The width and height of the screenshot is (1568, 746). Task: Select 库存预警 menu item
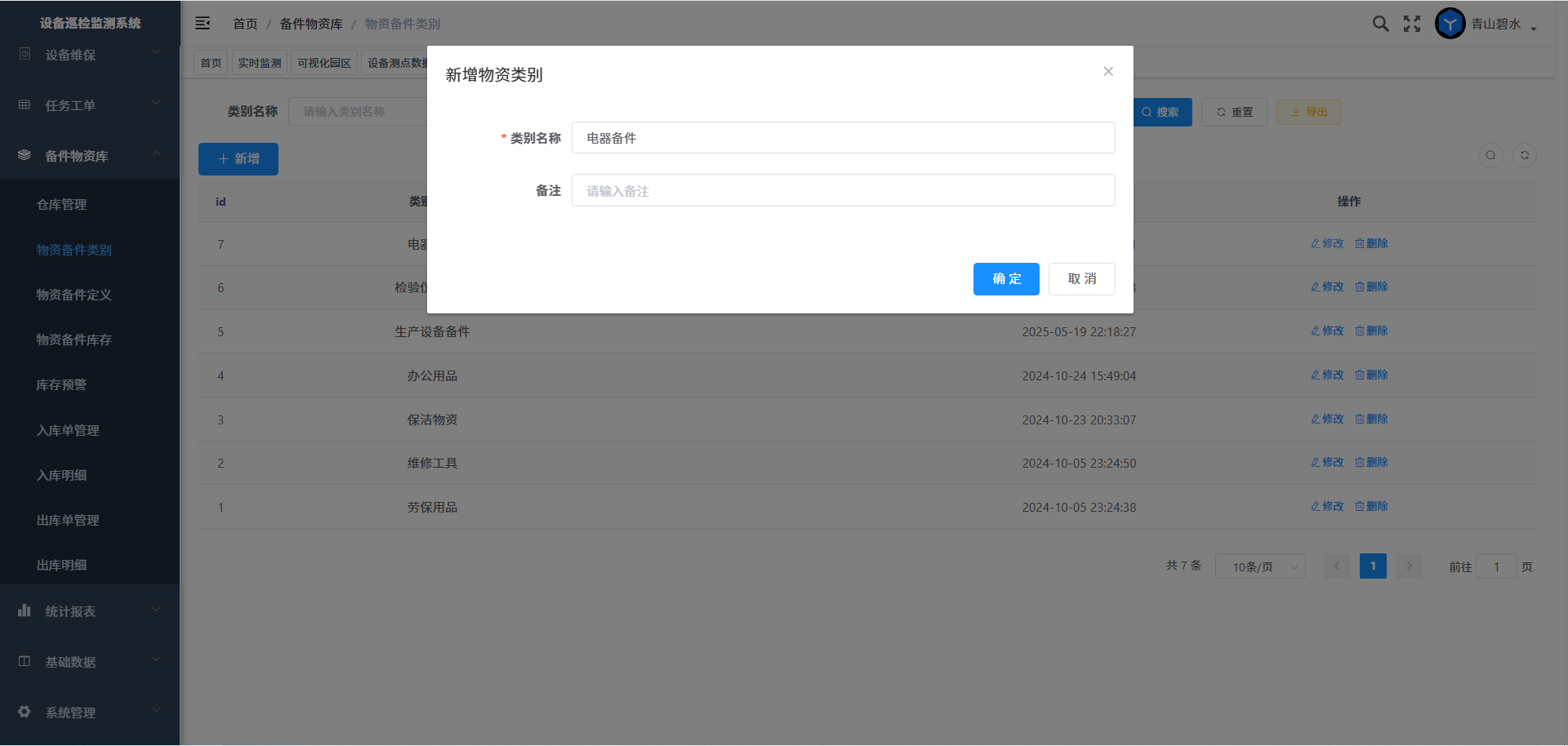[61, 385]
